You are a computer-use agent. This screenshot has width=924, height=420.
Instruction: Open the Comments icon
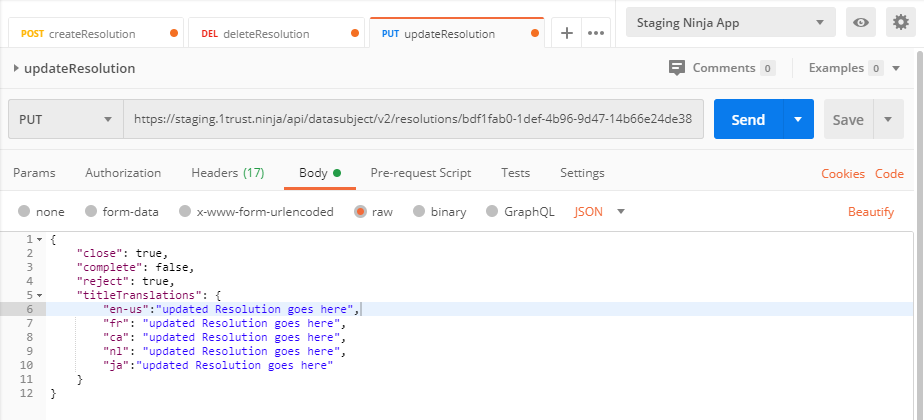(677, 68)
